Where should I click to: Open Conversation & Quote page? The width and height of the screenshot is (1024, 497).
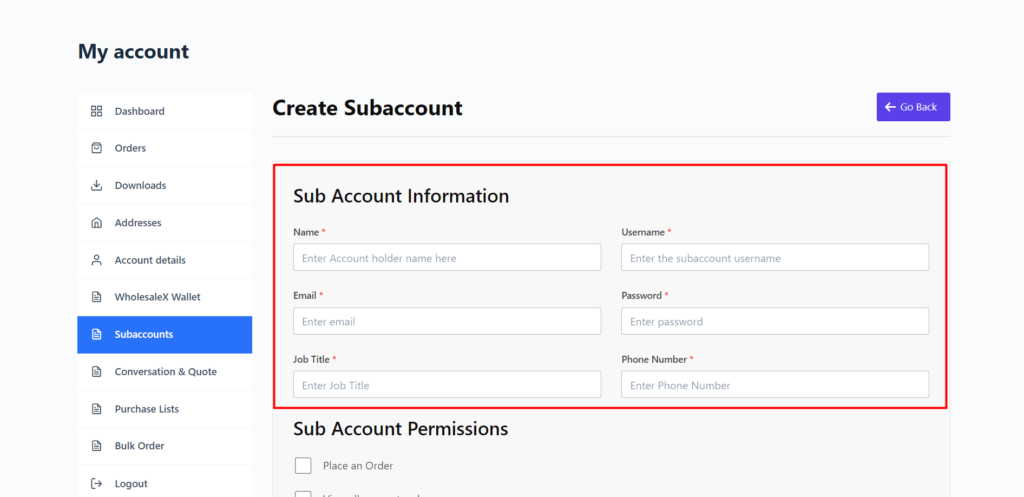pyautogui.click(x=165, y=372)
